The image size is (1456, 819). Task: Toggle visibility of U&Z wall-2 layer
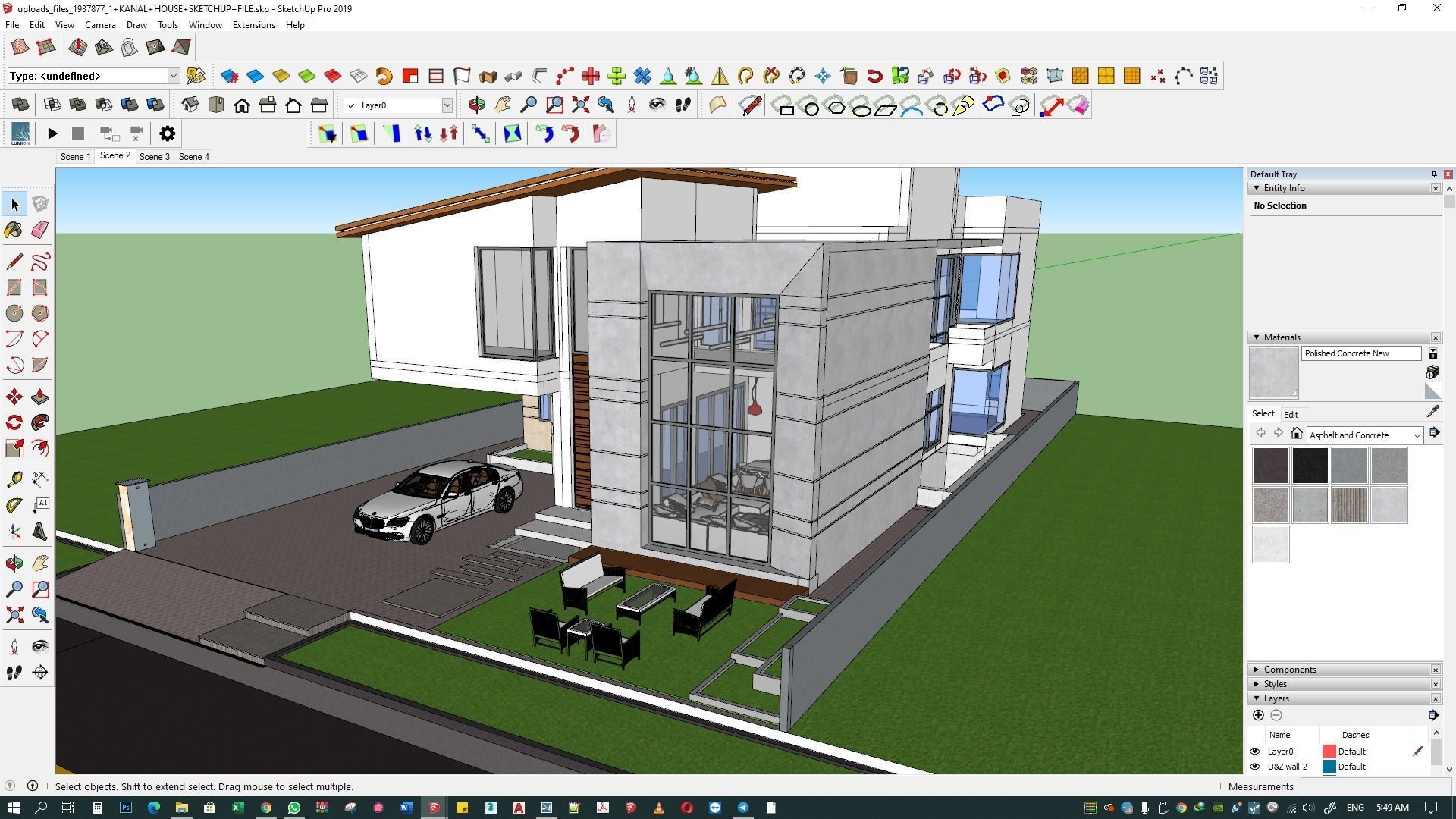click(1255, 767)
